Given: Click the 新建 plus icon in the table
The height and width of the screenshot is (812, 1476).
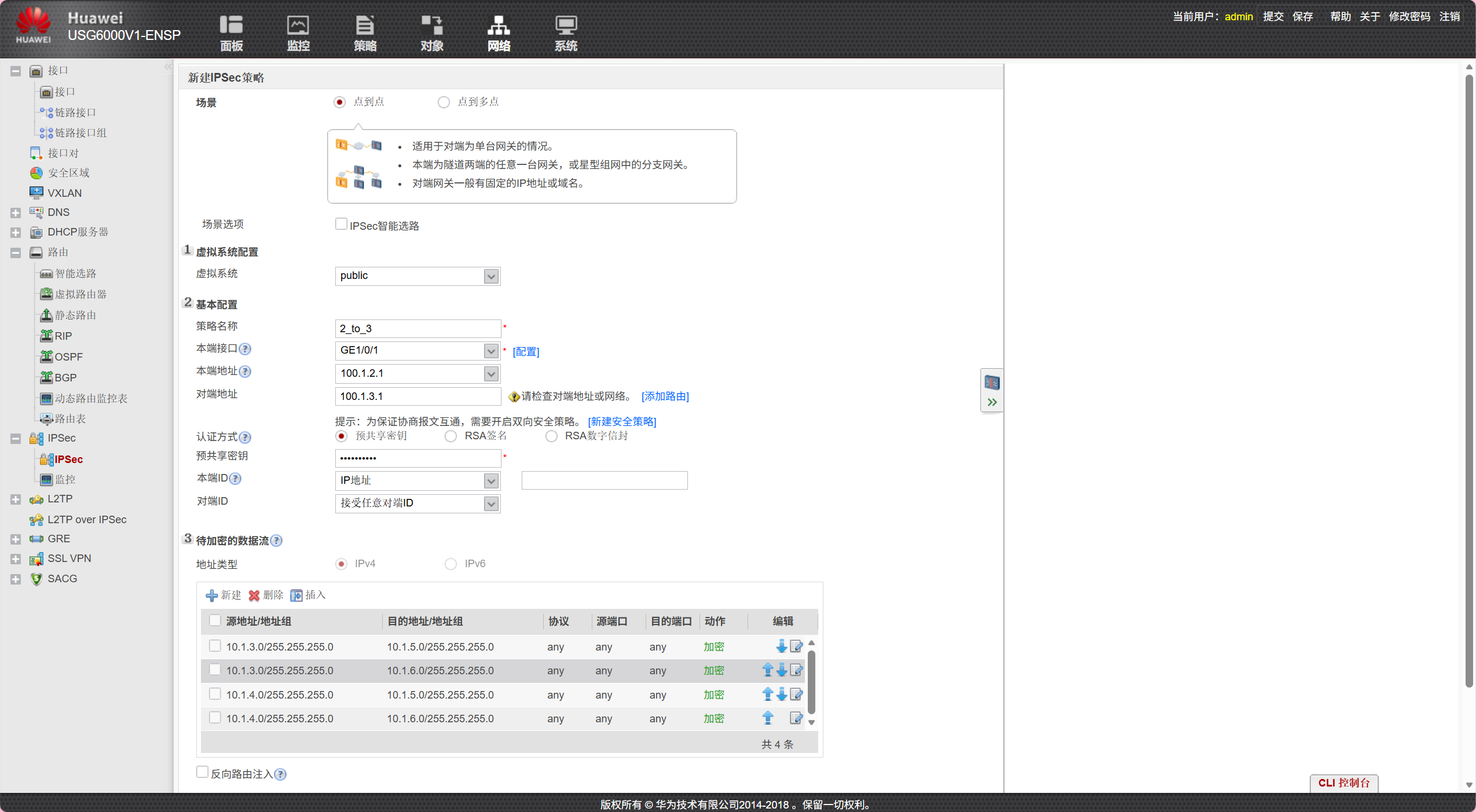Looking at the screenshot, I should click(x=212, y=596).
